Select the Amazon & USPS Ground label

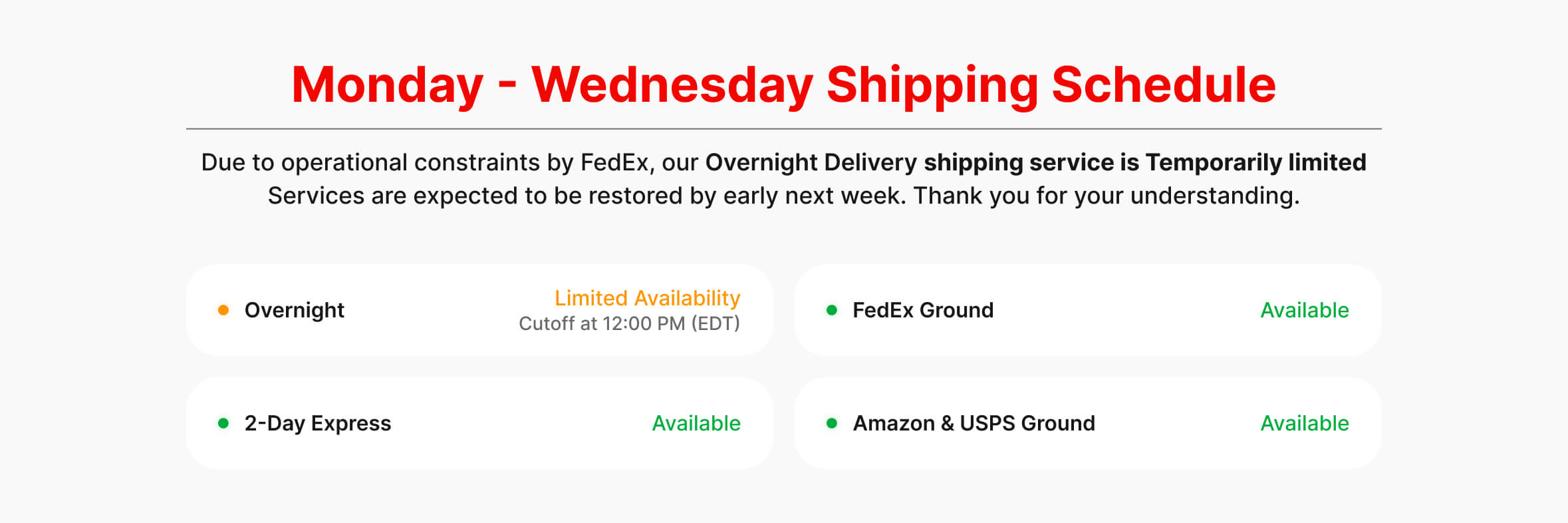974,423
